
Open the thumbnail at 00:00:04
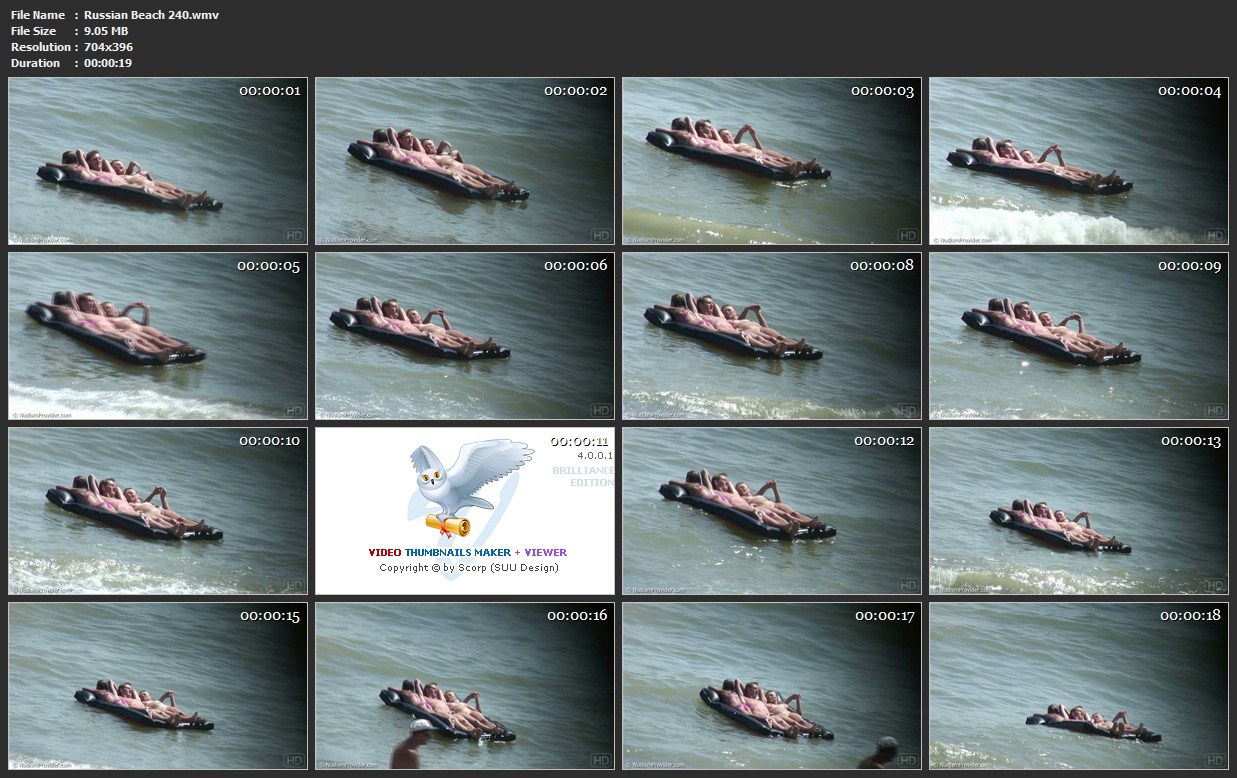pyautogui.click(x=1078, y=161)
